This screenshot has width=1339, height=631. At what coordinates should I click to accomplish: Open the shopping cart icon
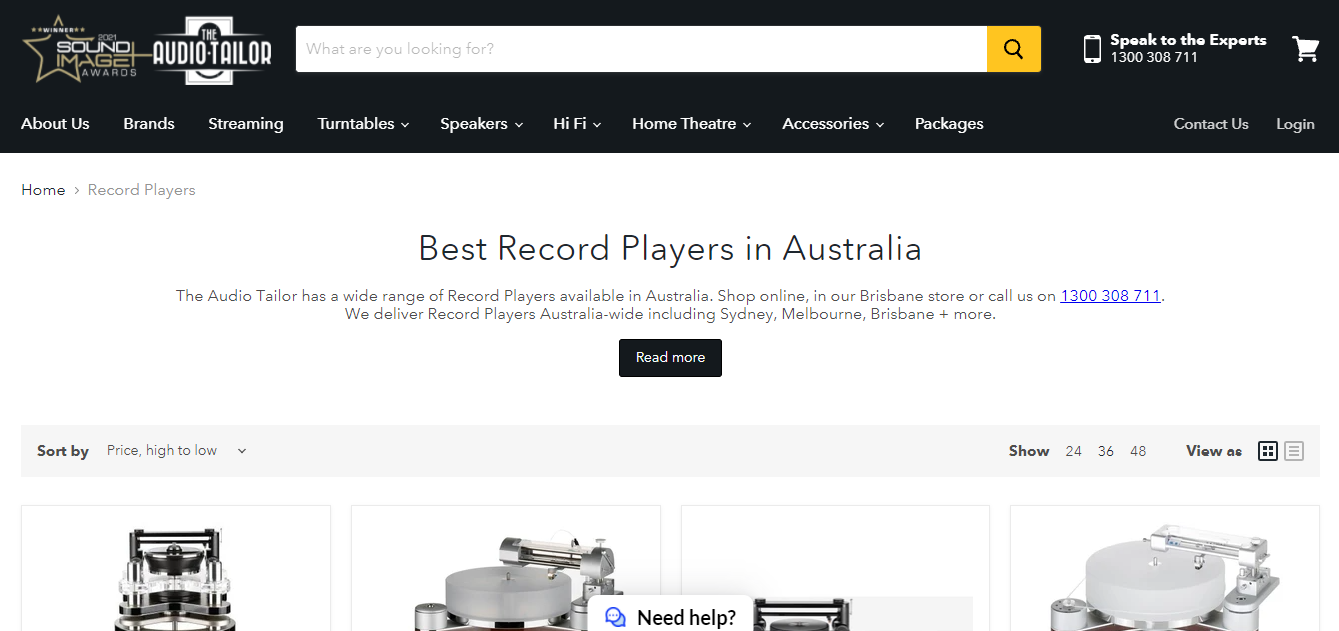1306,49
